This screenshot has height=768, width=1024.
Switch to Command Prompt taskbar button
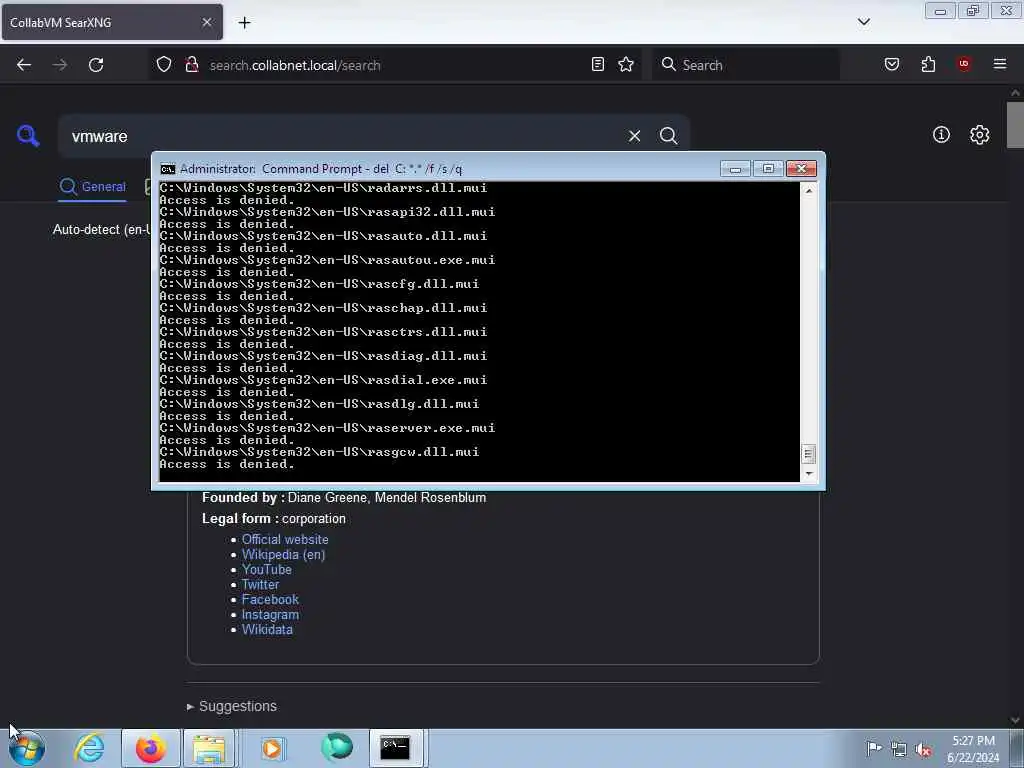click(396, 748)
